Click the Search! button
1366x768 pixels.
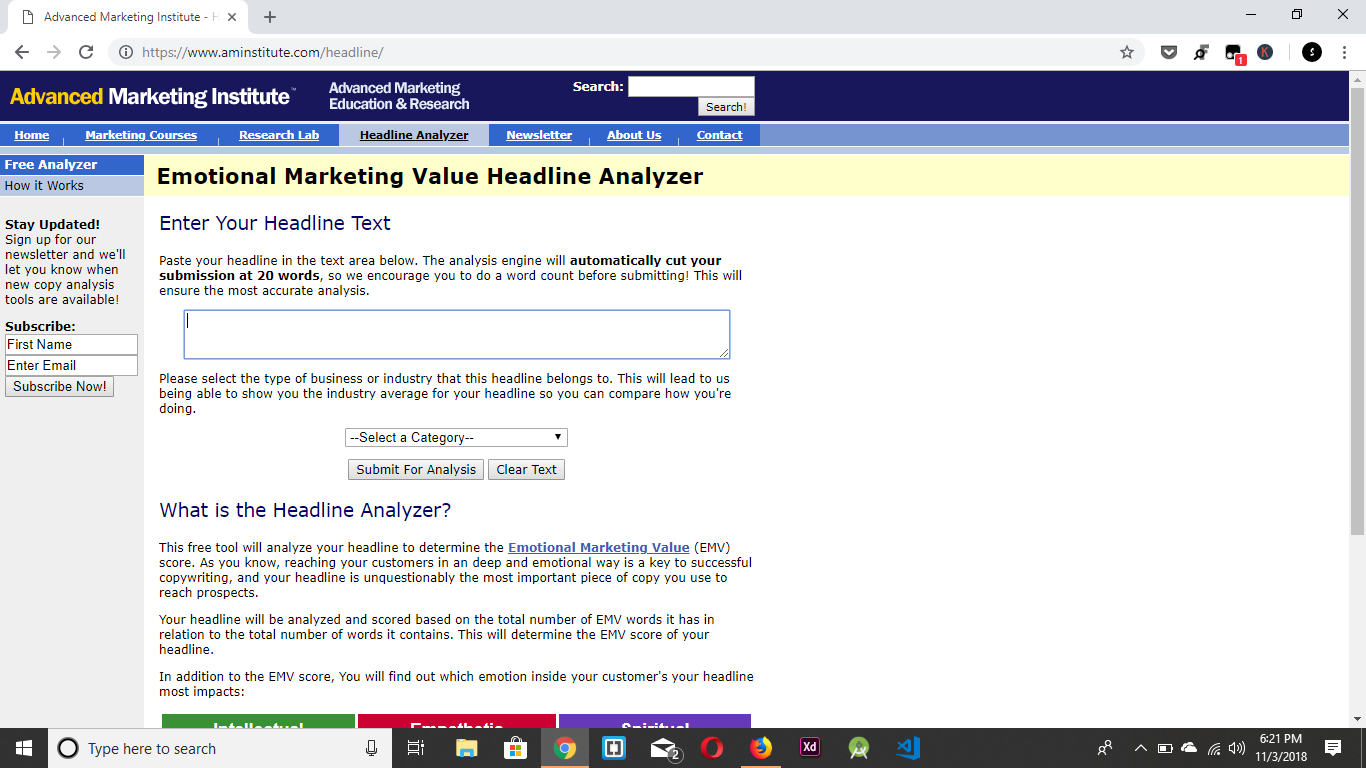point(726,107)
